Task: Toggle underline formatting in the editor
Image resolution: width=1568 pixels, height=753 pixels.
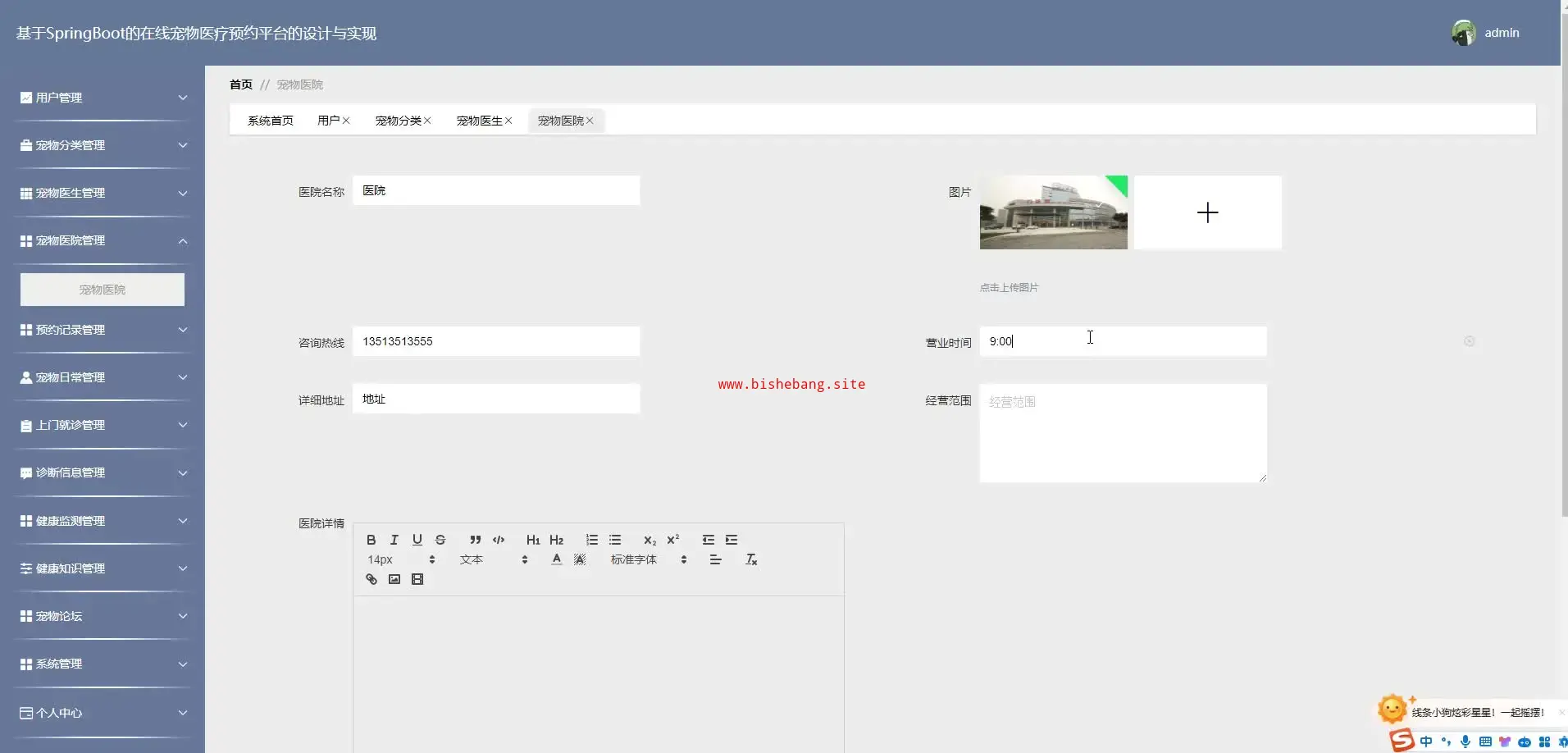Action: point(417,540)
